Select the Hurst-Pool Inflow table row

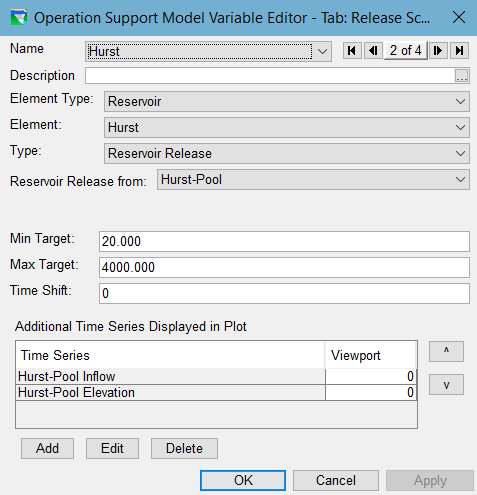[x=216, y=376]
